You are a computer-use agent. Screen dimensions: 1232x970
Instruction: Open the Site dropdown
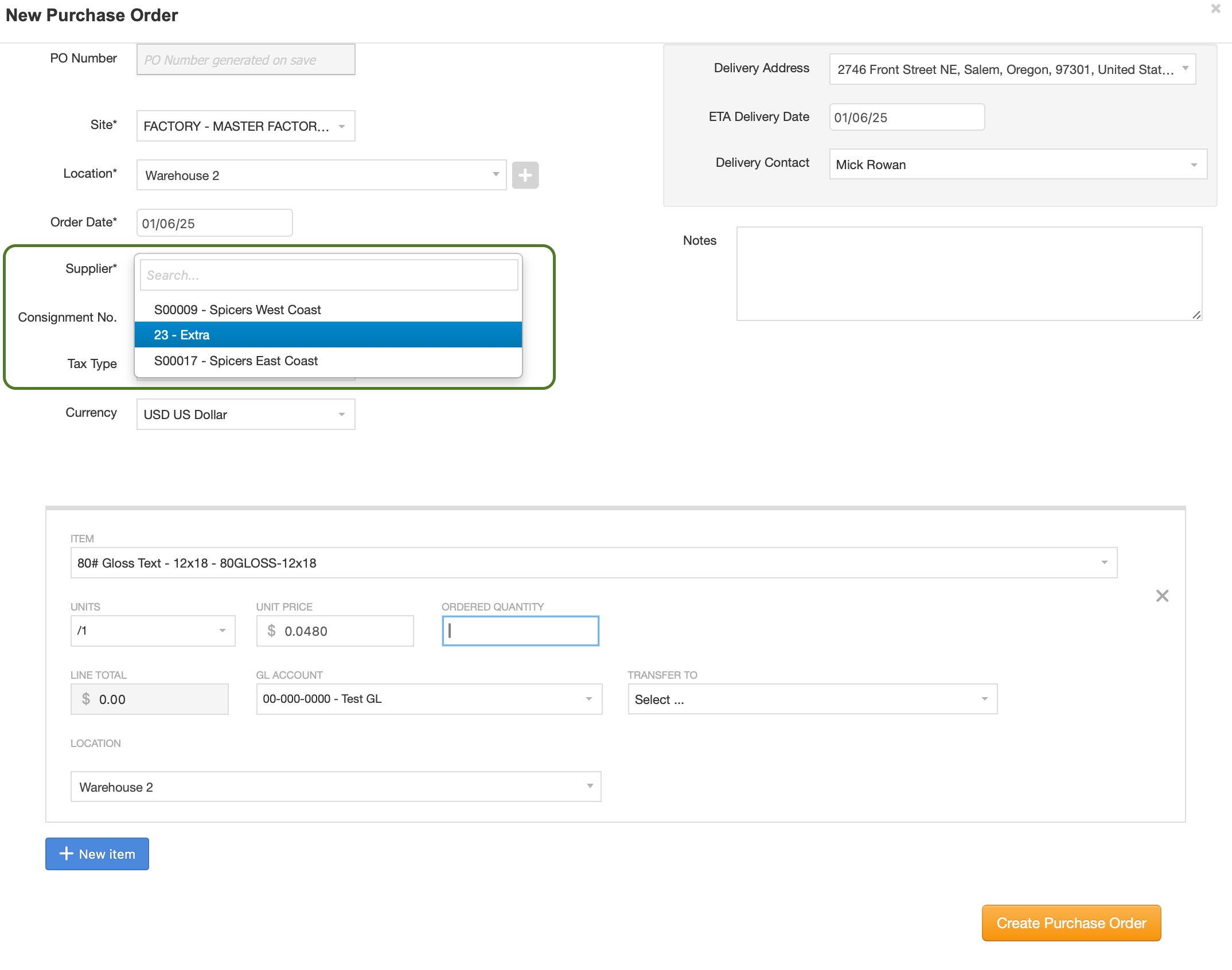pyautogui.click(x=245, y=126)
